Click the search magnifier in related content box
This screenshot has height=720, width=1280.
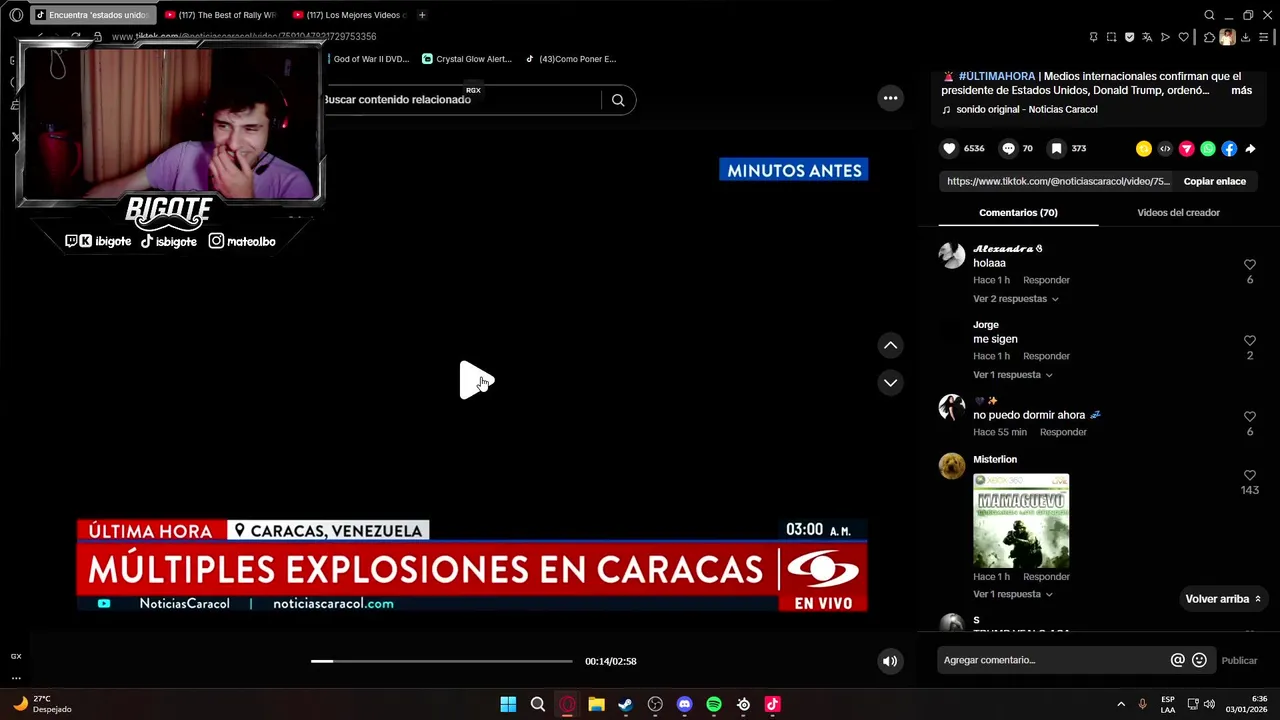pyautogui.click(x=618, y=100)
